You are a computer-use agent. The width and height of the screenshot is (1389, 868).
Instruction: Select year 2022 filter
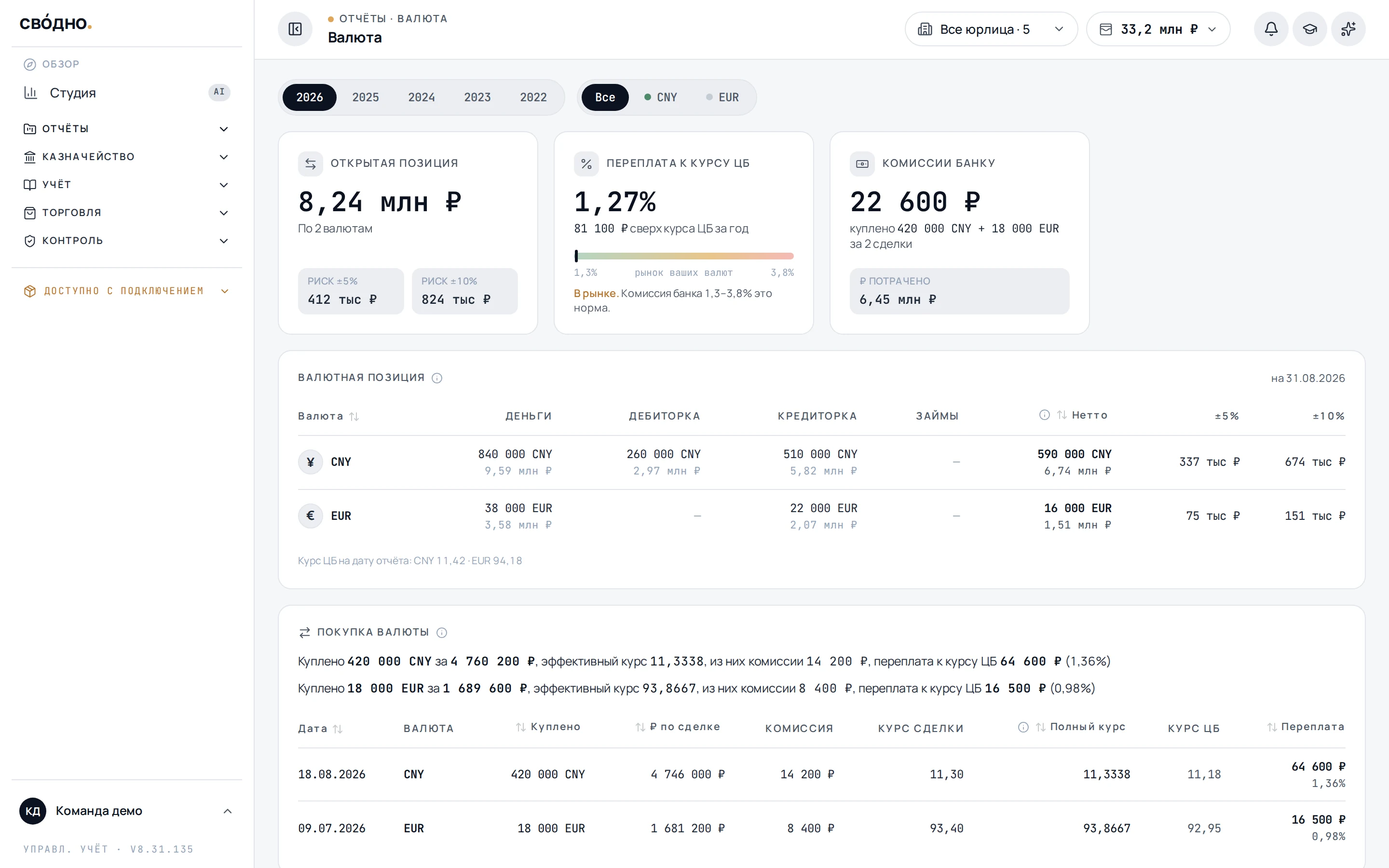tap(533, 97)
